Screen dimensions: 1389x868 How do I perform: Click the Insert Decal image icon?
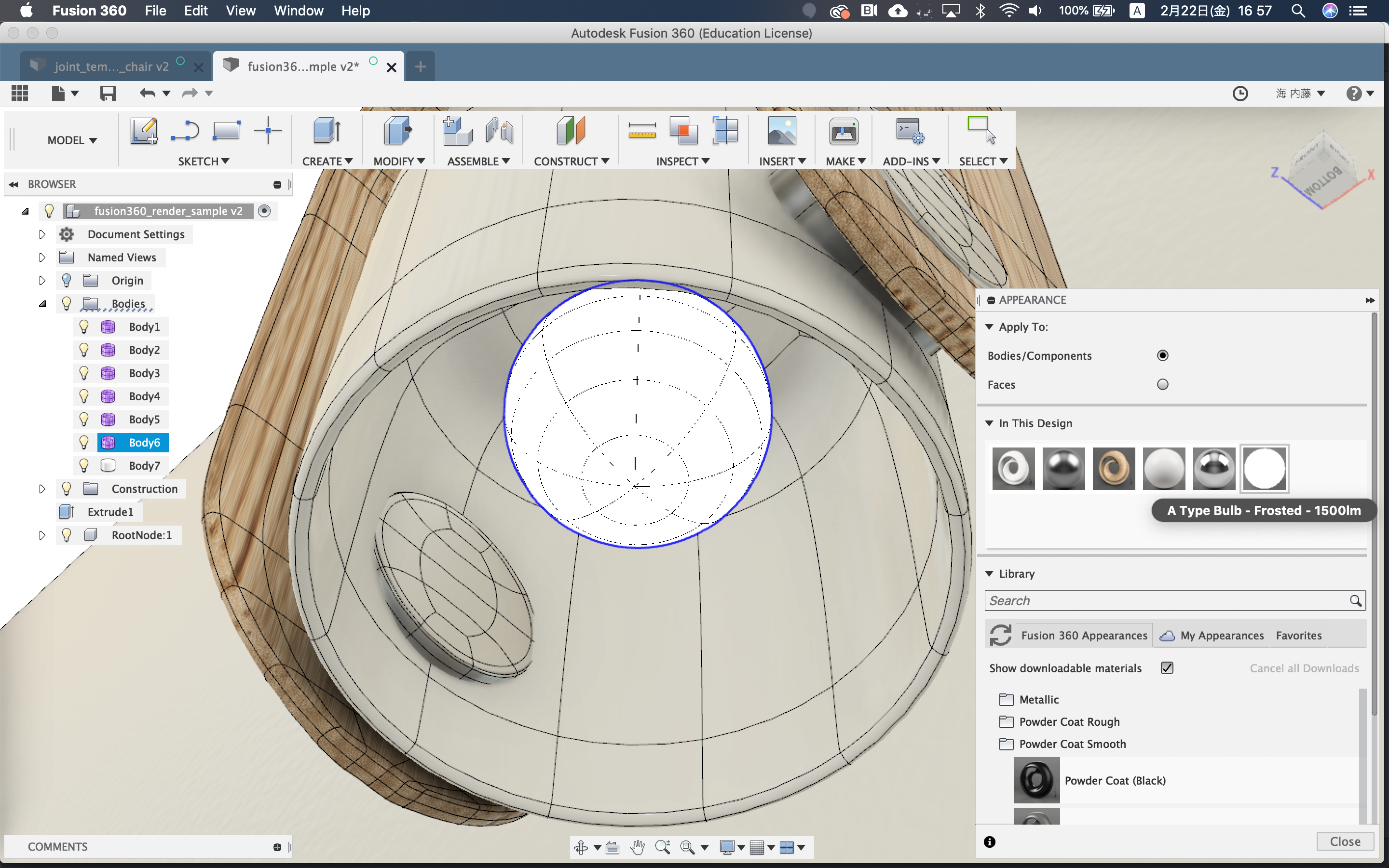click(x=781, y=131)
